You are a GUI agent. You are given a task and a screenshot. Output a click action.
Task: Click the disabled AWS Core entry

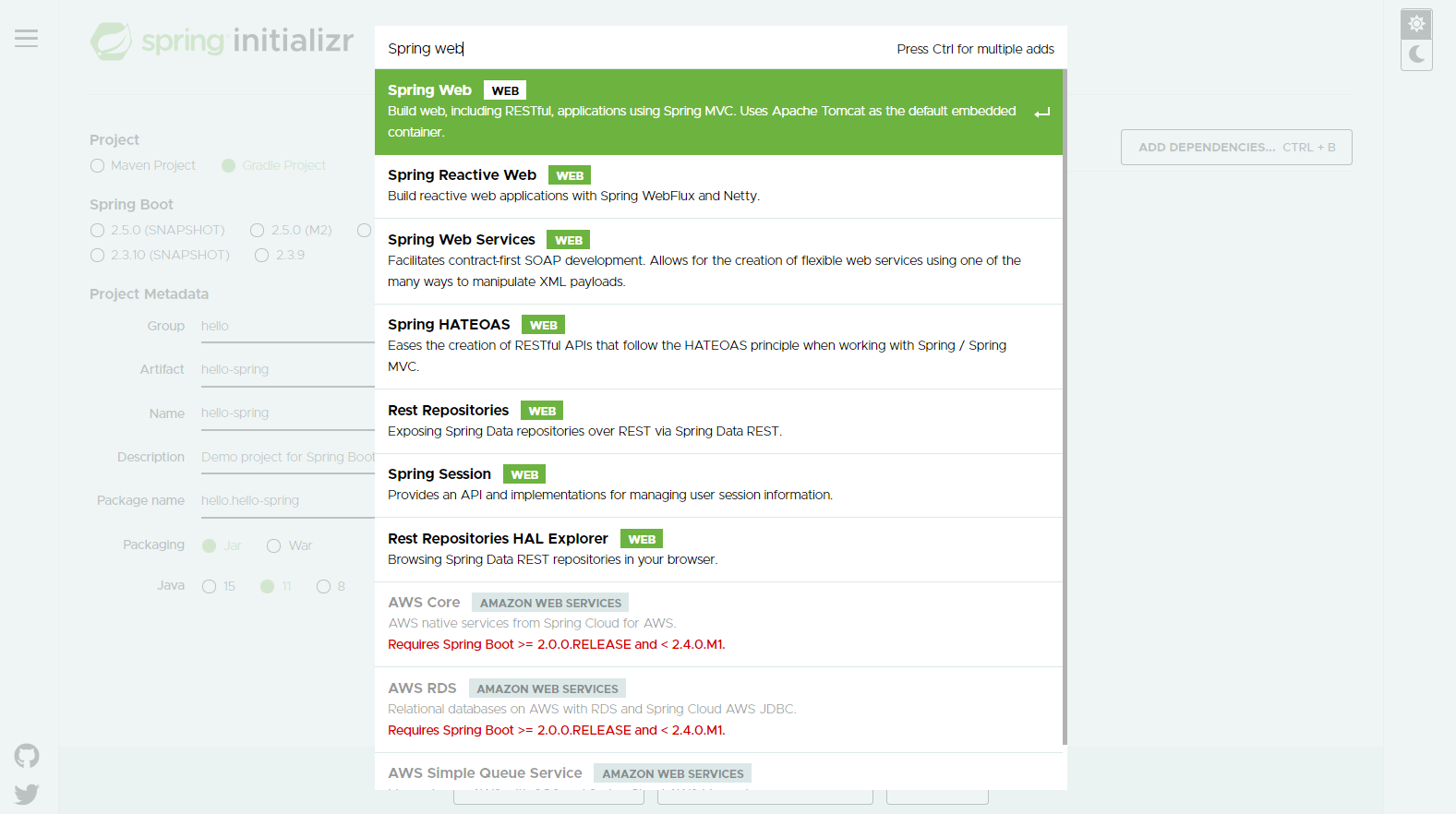718,625
